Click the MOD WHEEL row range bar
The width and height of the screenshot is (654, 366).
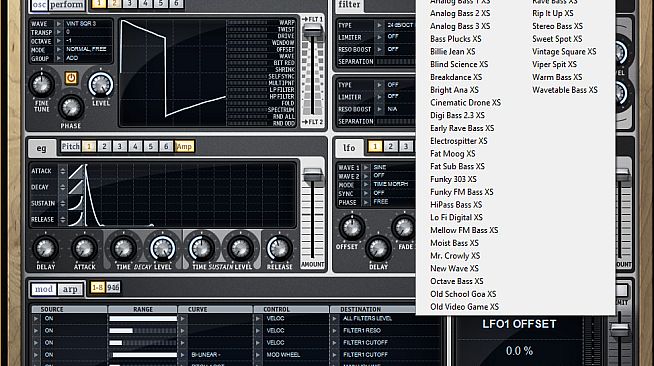point(143,355)
